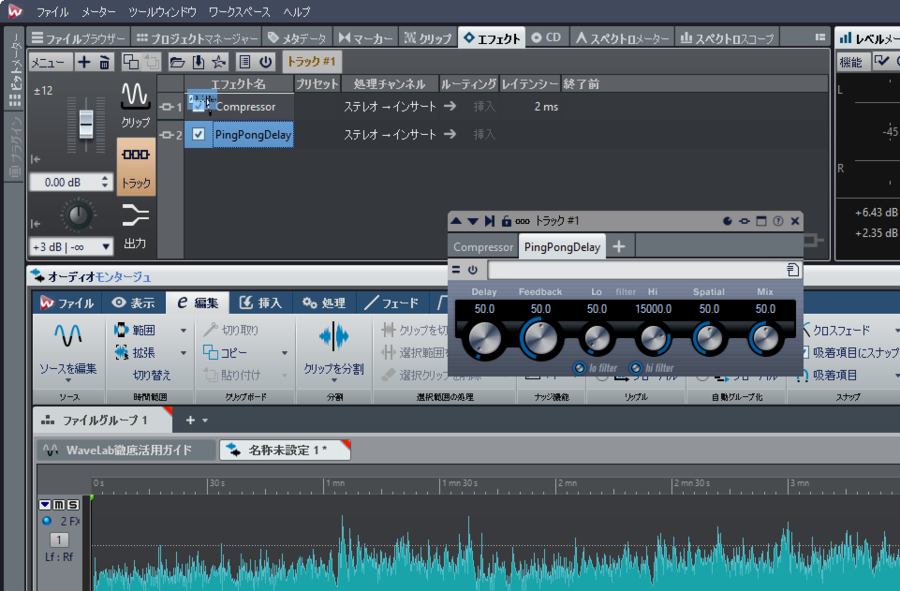Select the トラック (Track) effects section
Viewport: 900px width, 591px height.
136,167
